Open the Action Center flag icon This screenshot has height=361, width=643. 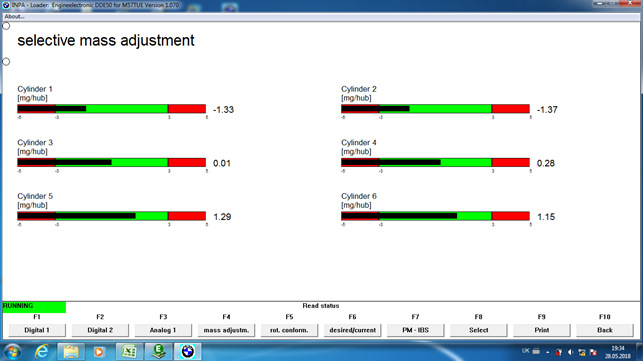593,352
